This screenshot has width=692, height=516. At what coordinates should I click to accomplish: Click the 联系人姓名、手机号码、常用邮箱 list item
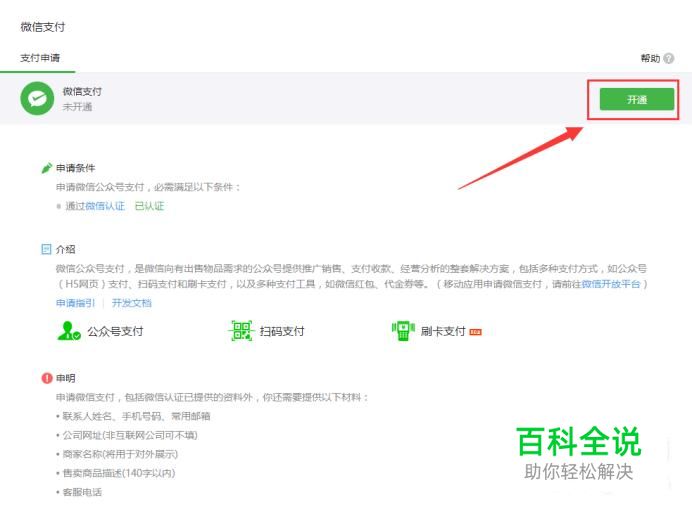point(134,416)
